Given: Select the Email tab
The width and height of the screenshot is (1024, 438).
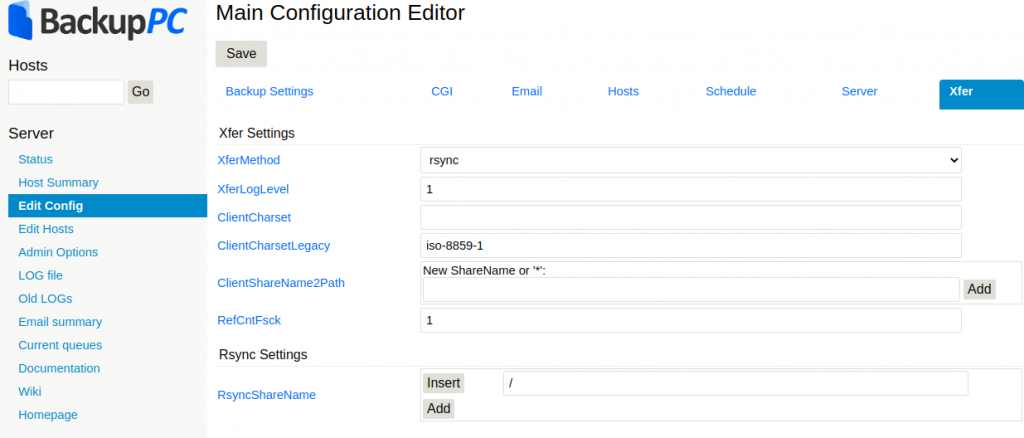Looking at the screenshot, I should click(x=526, y=91).
